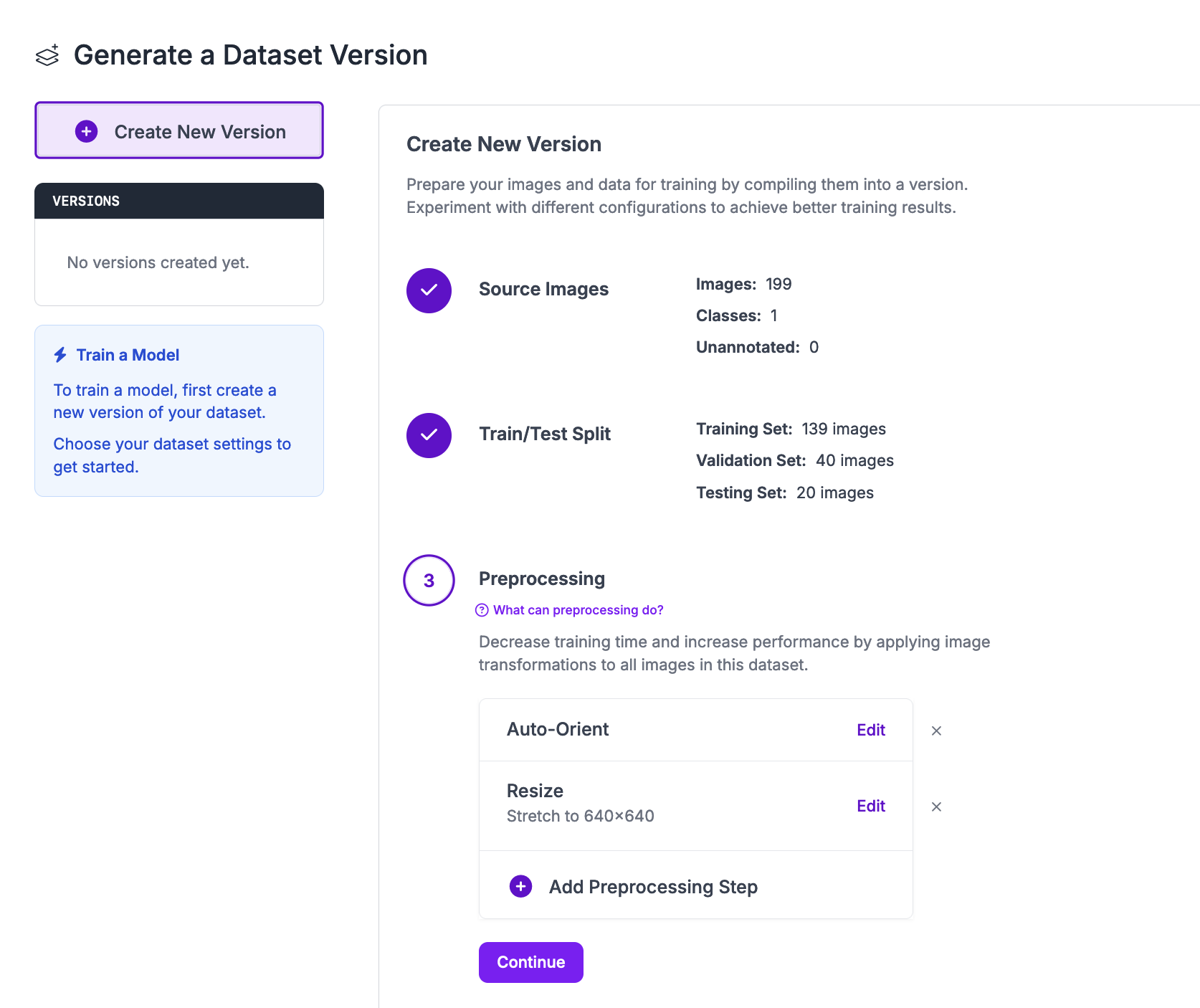Screen dimensions: 1200x1008
Task: Select the Resize row in preprocessing list
Action: click(x=645, y=804)
